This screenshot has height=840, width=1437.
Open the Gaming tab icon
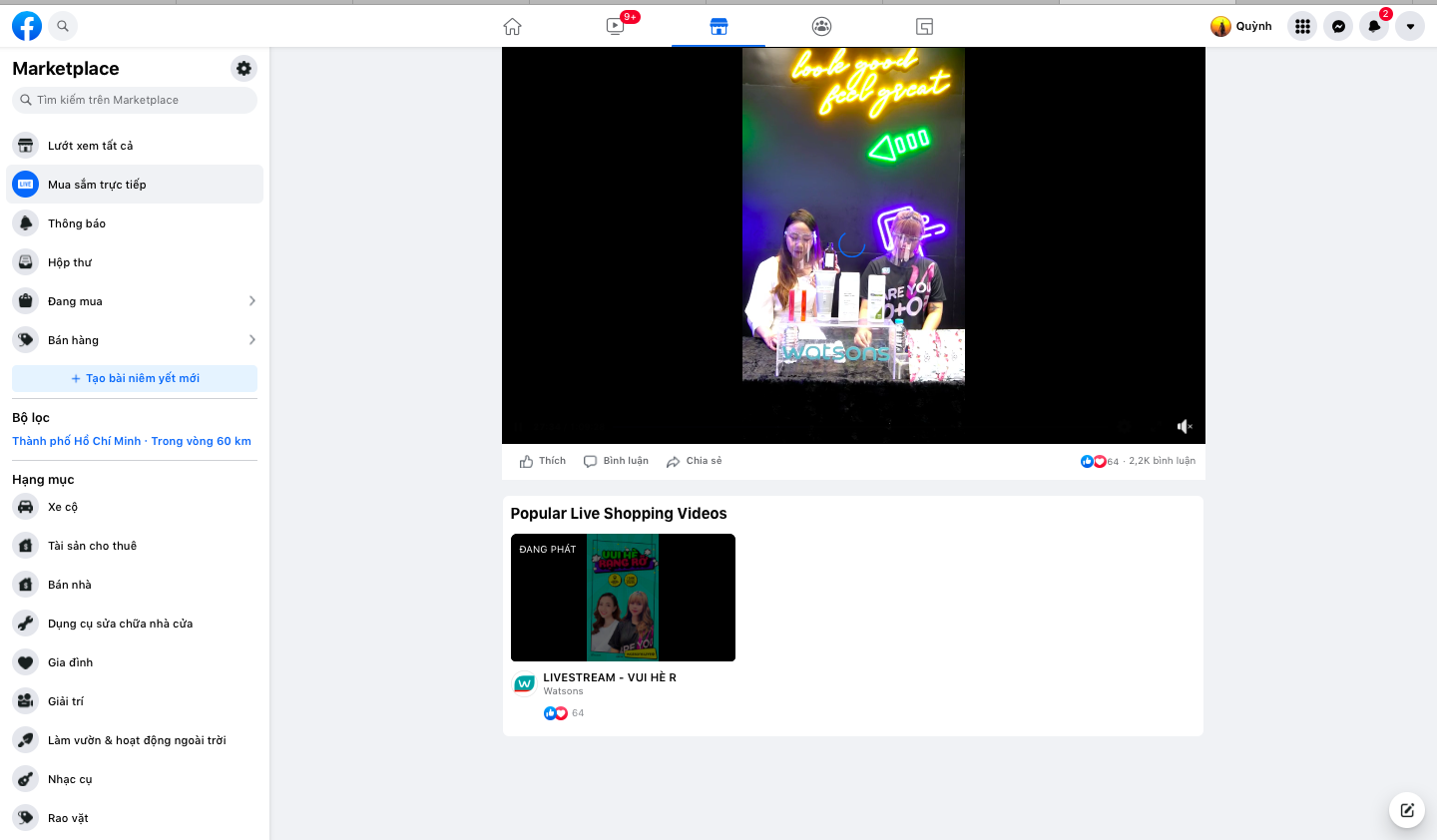point(924,27)
